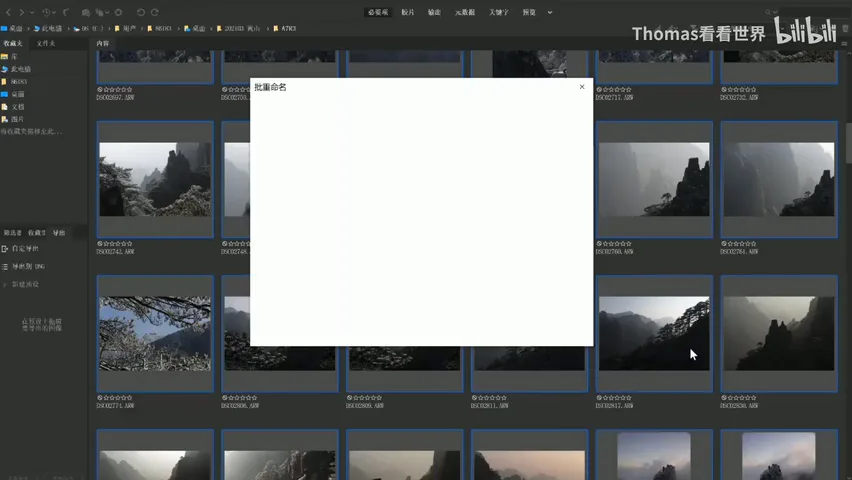Open the recent files clock icon
This screenshot has height=480, width=852.
[x=46, y=13]
